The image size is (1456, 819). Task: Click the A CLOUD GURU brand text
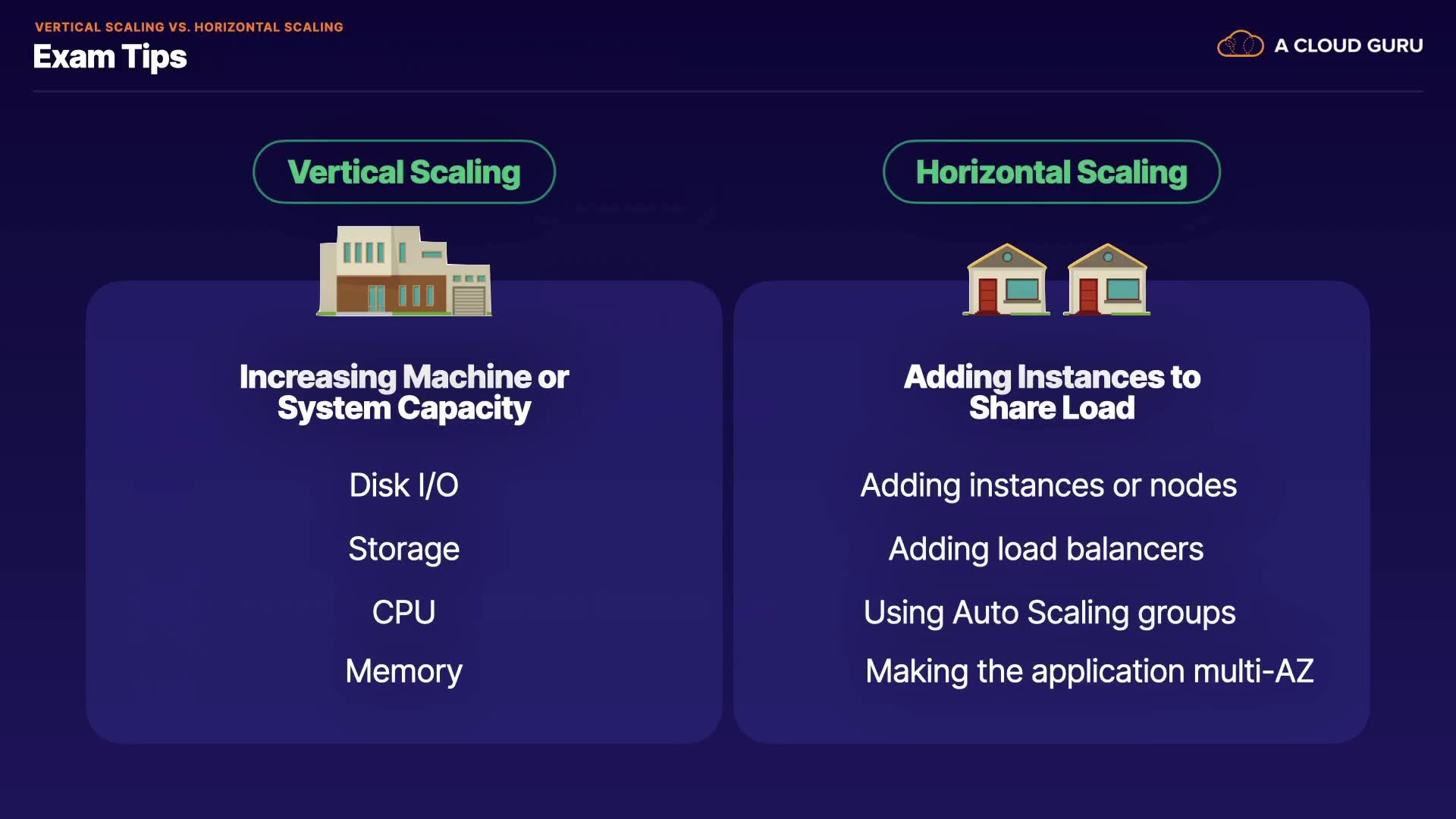[x=1348, y=45]
